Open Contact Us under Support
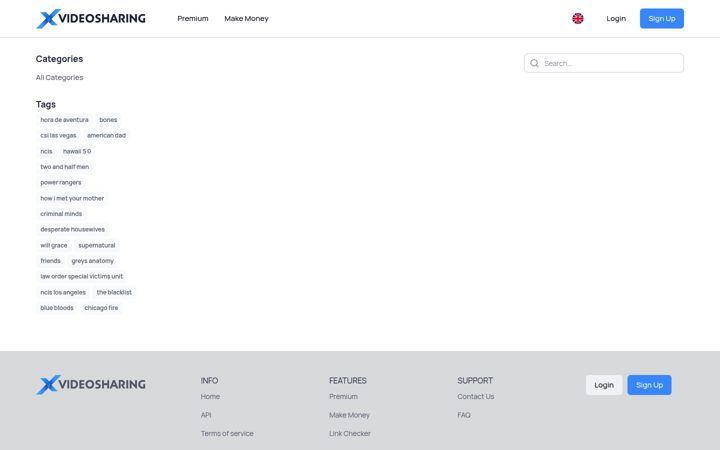720x450 pixels. click(476, 396)
